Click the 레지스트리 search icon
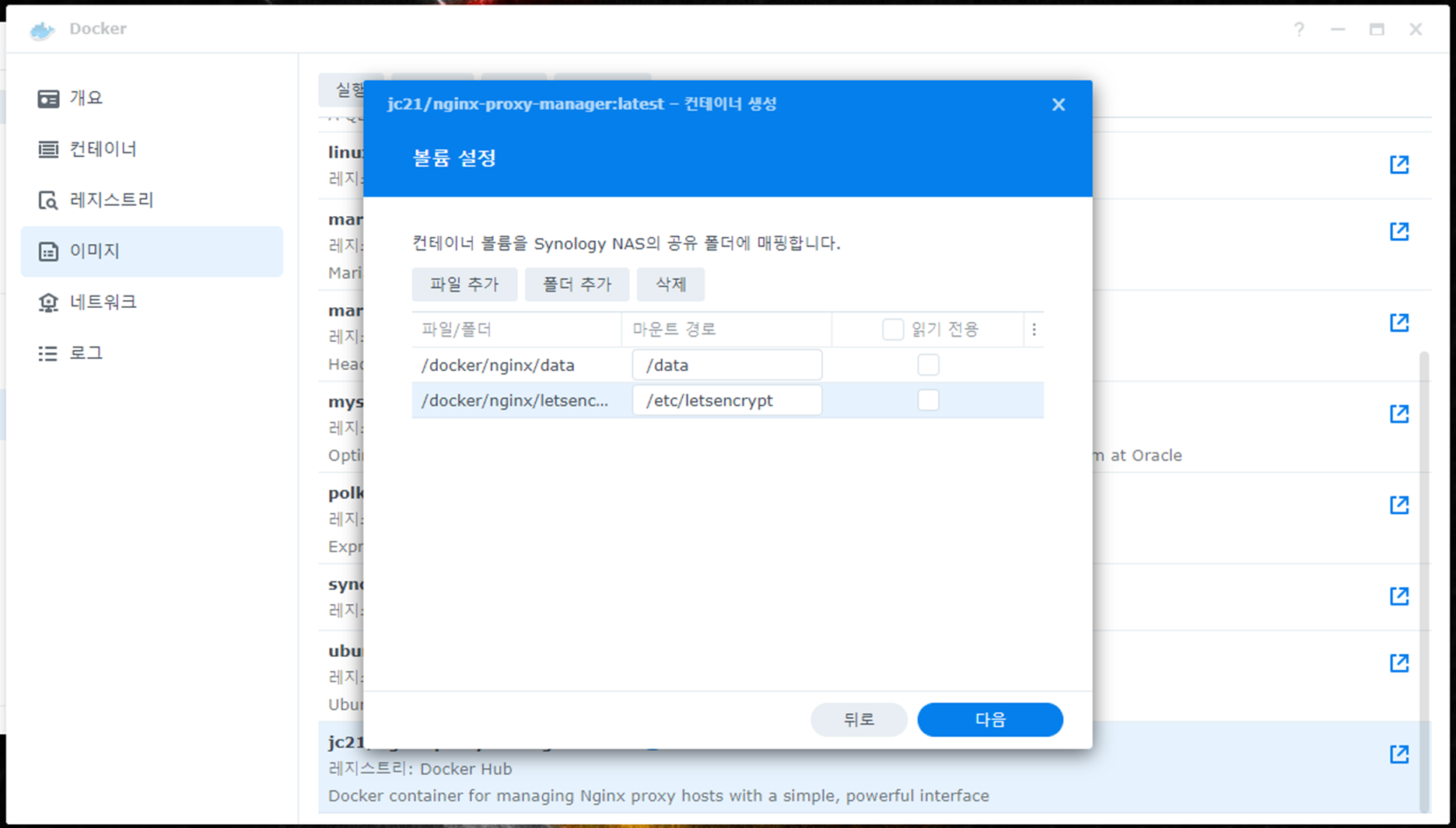This screenshot has height=828, width=1456. [48, 201]
